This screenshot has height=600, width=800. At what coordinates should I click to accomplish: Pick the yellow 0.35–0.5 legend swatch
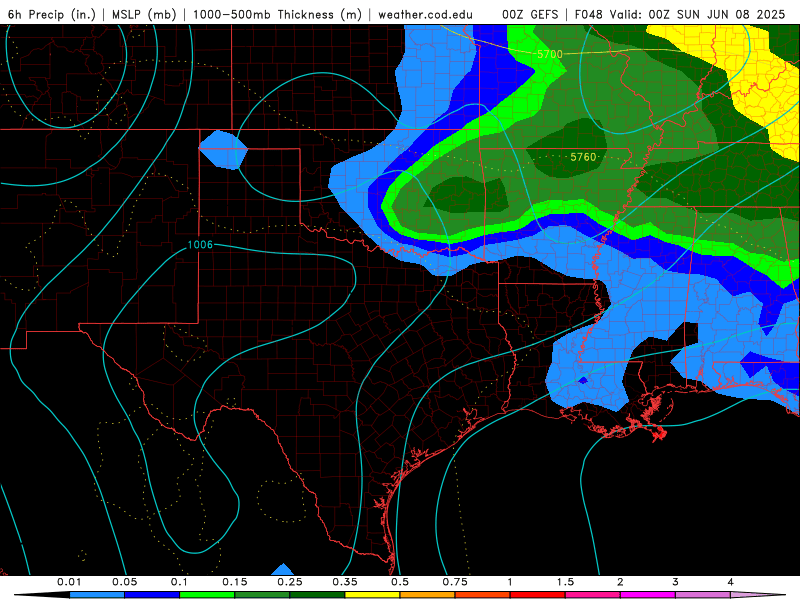[x=372, y=595]
